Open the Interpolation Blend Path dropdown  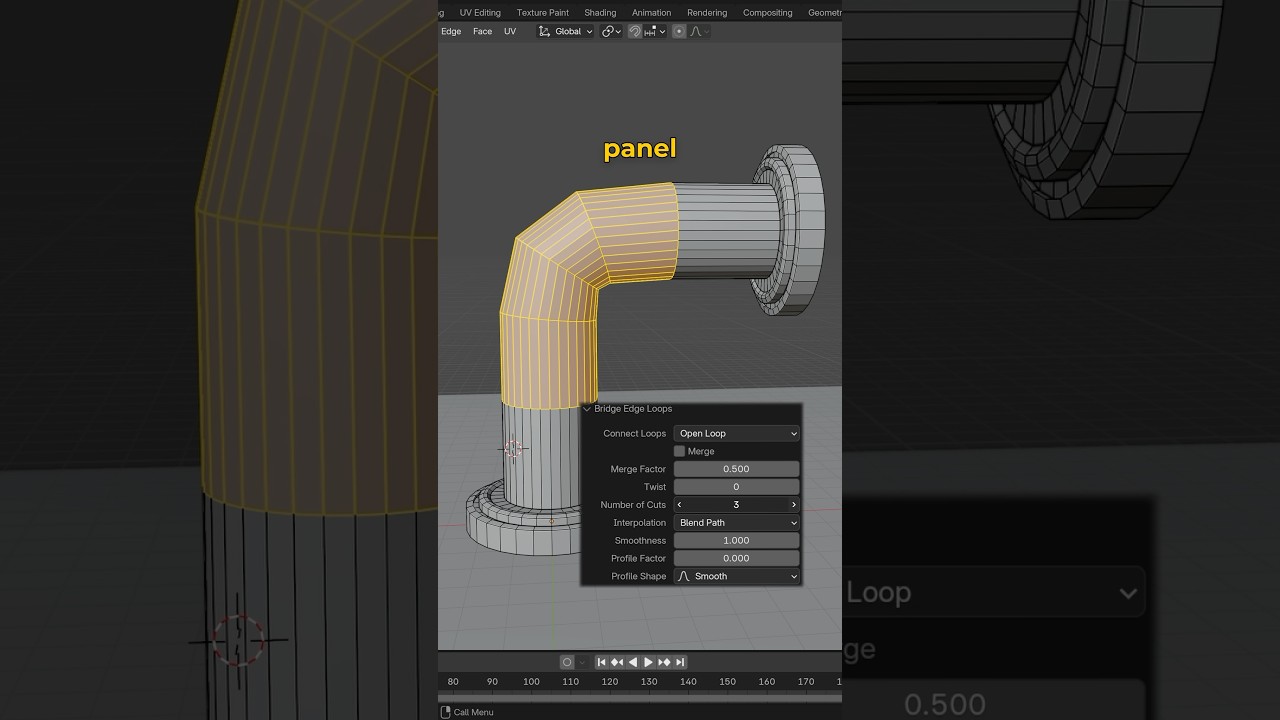click(x=737, y=523)
